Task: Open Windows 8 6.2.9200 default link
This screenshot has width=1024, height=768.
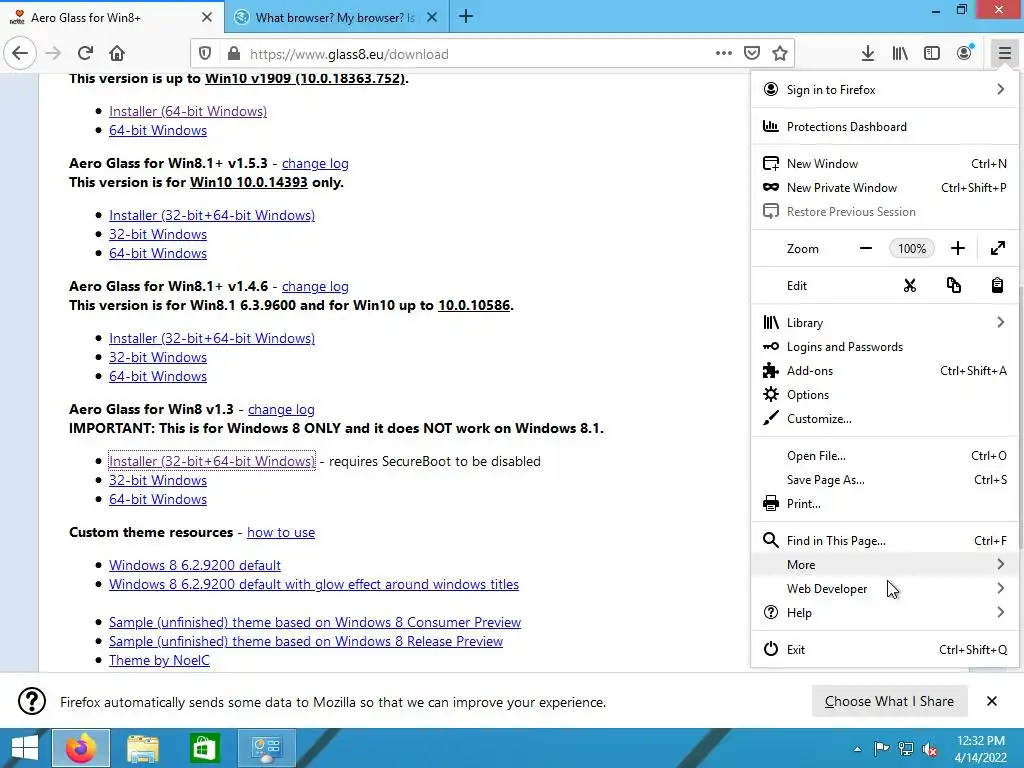Action: pos(195,565)
